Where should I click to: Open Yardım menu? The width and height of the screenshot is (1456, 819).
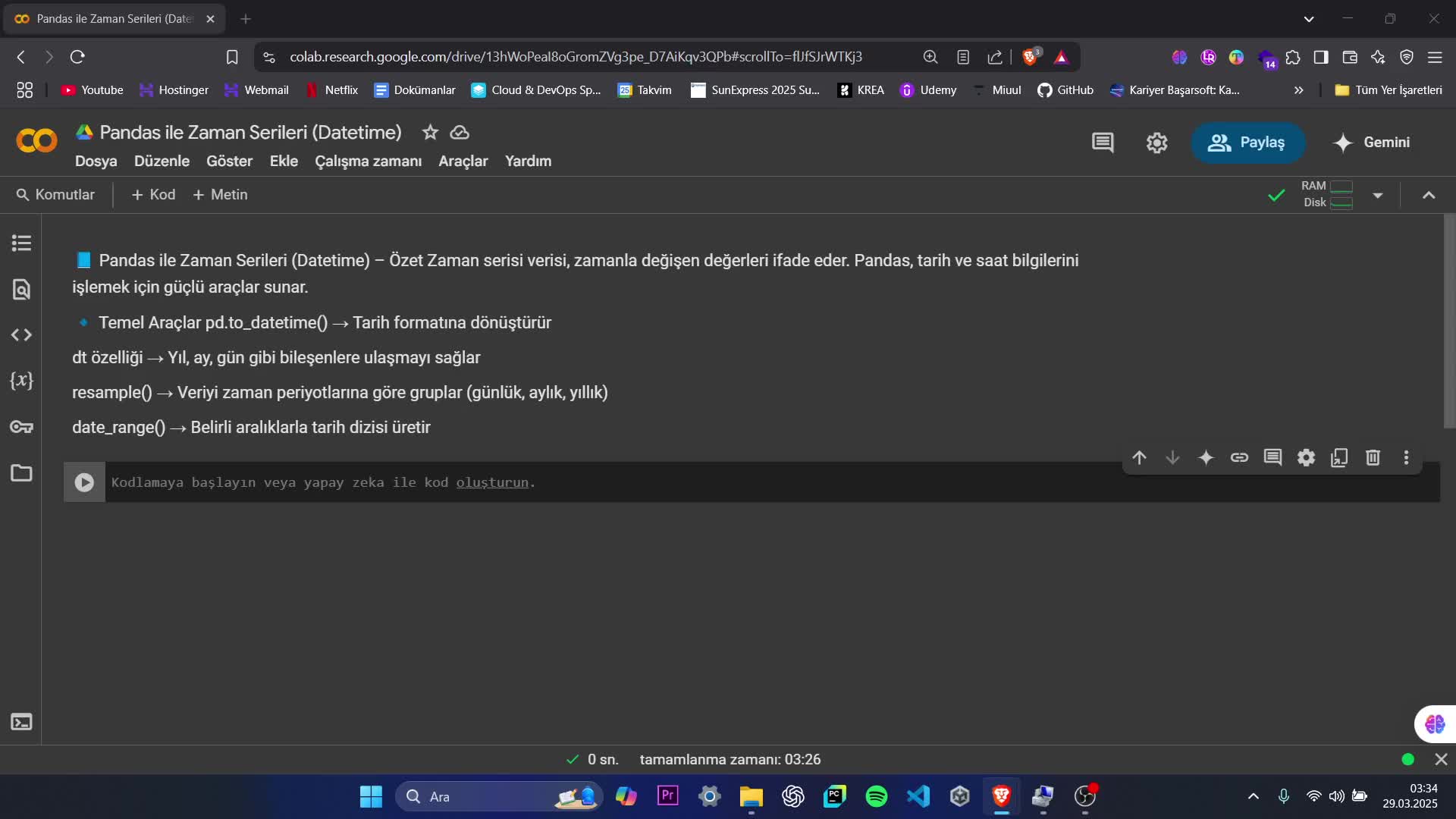[528, 161]
